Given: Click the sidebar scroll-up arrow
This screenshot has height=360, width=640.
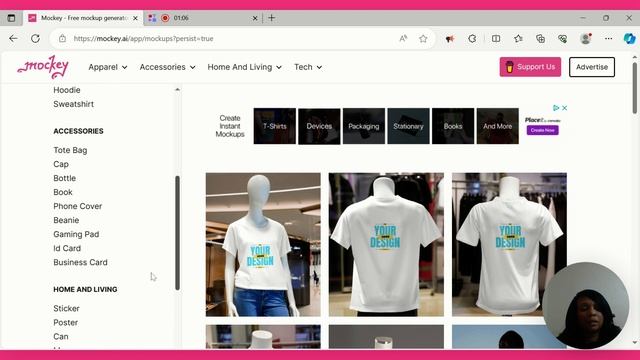Looking at the screenshot, I should point(178,89).
